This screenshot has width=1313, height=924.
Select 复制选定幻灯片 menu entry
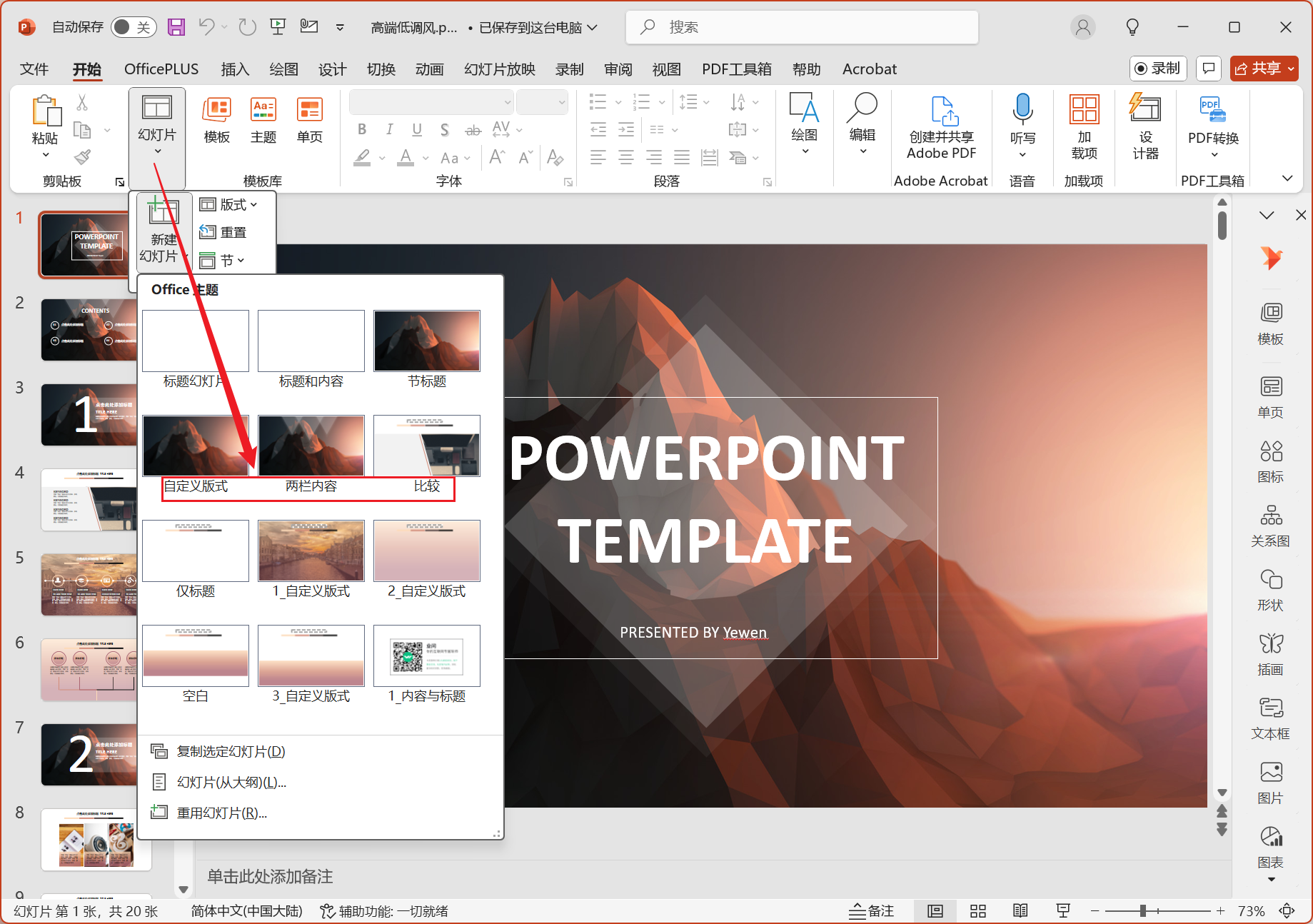[230, 751]
